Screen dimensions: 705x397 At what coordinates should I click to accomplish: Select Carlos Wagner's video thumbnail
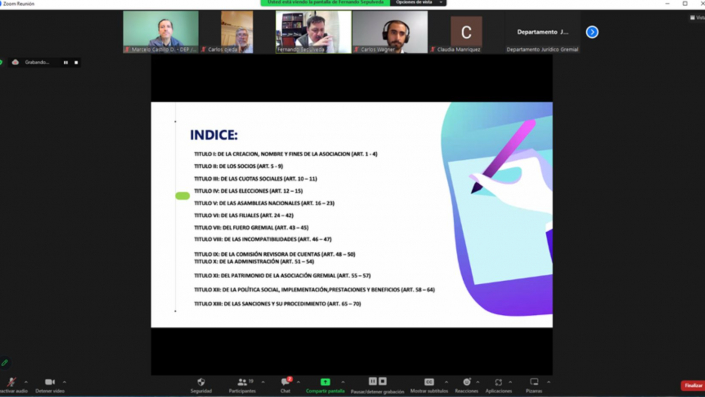click(390, 32)
